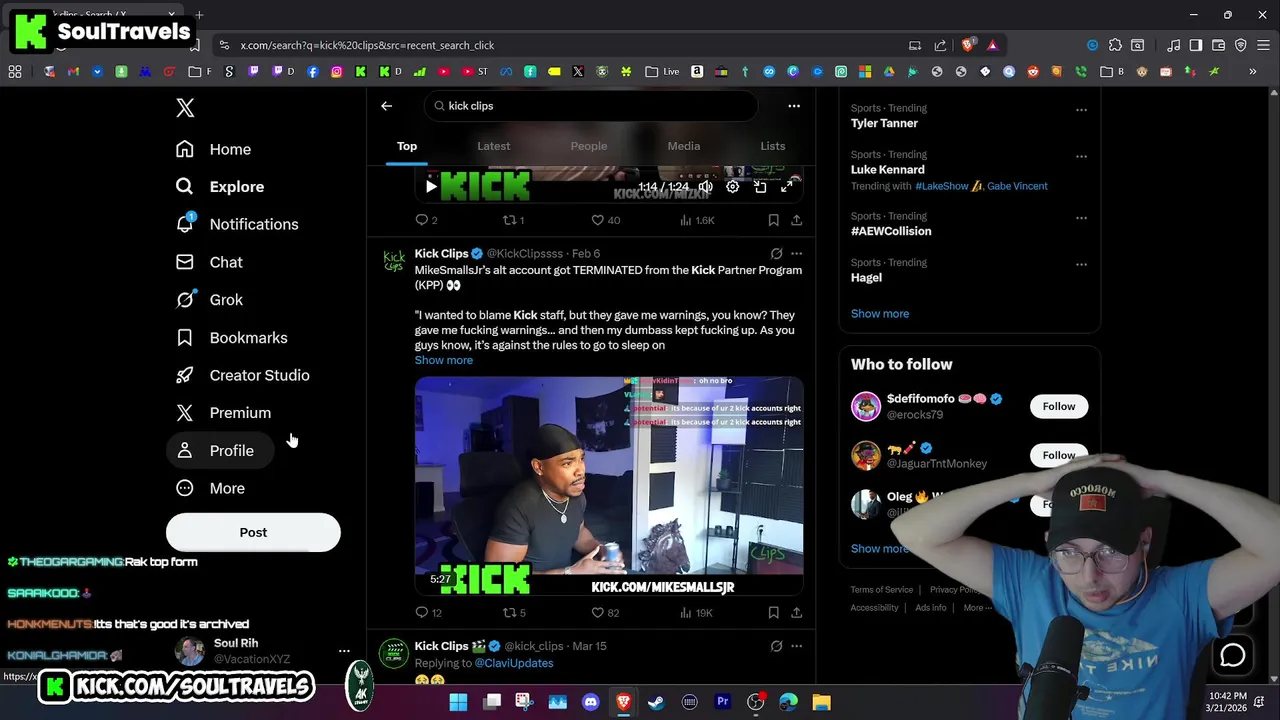Open search settings three-dot menu
The height and width of the screenshot is (720, 1280).
pyautogui.click(x=794, y=106)
